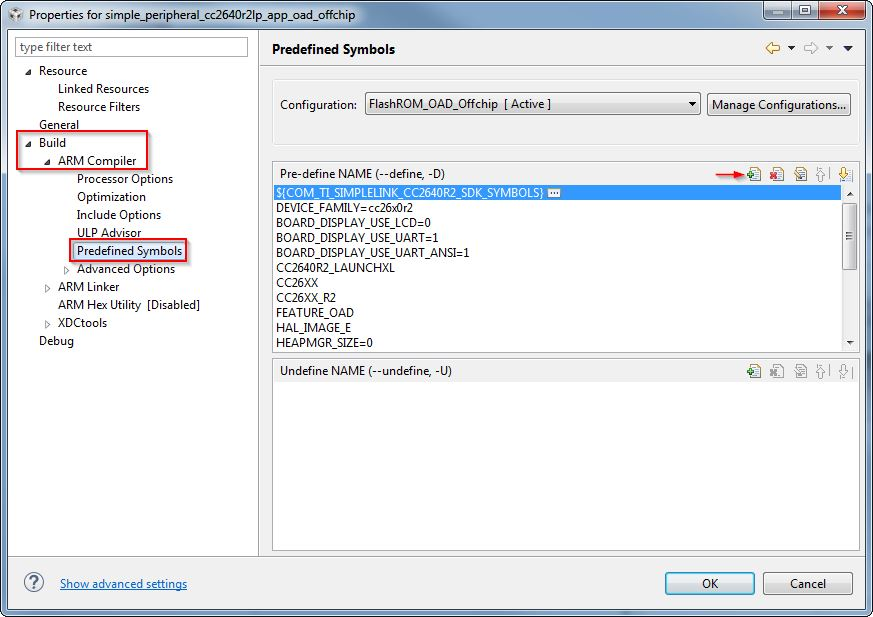
Task: Open the General properties page
Action: pyautogui.click(x=58, y=125)
